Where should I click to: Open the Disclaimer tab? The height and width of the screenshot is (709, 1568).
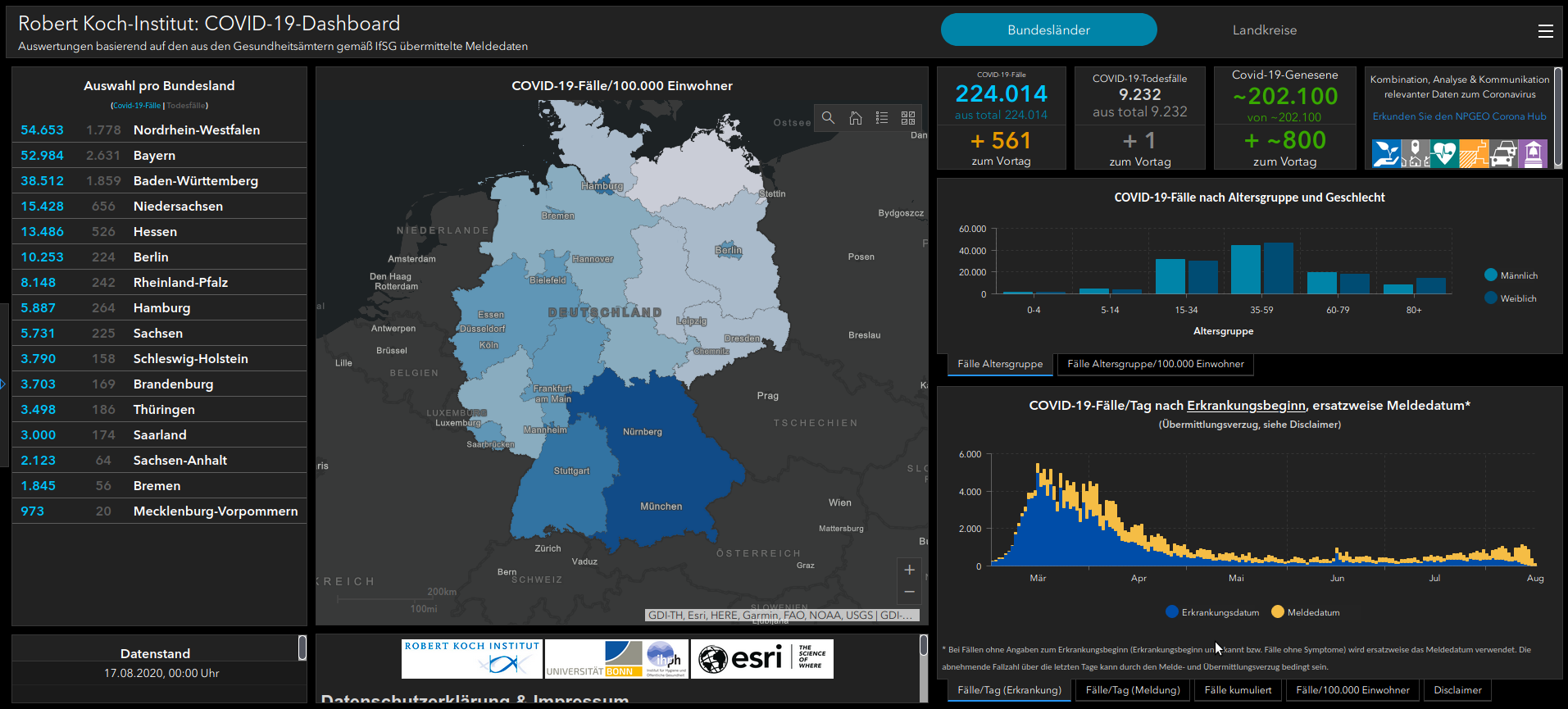click(1457, 690)
